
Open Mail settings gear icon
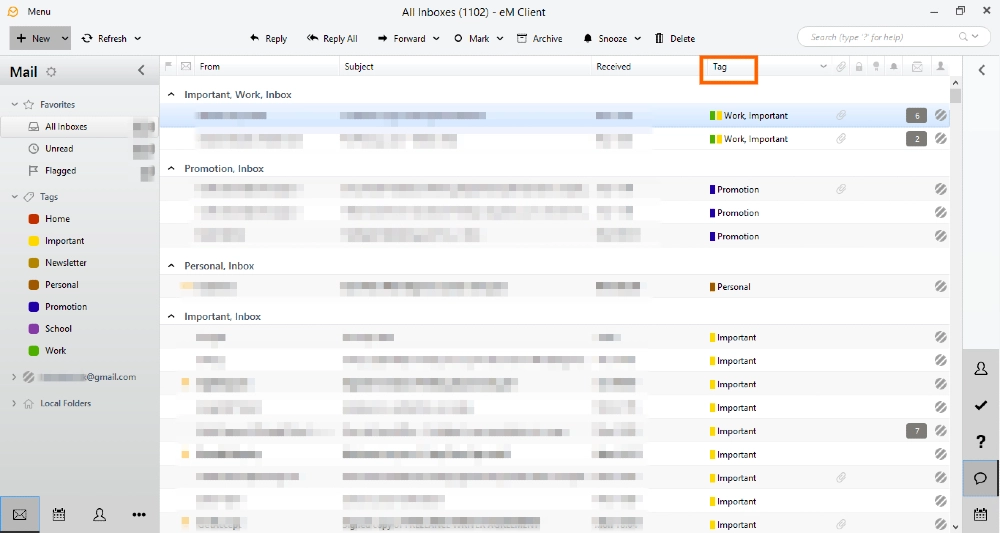(x=51, y=71)
